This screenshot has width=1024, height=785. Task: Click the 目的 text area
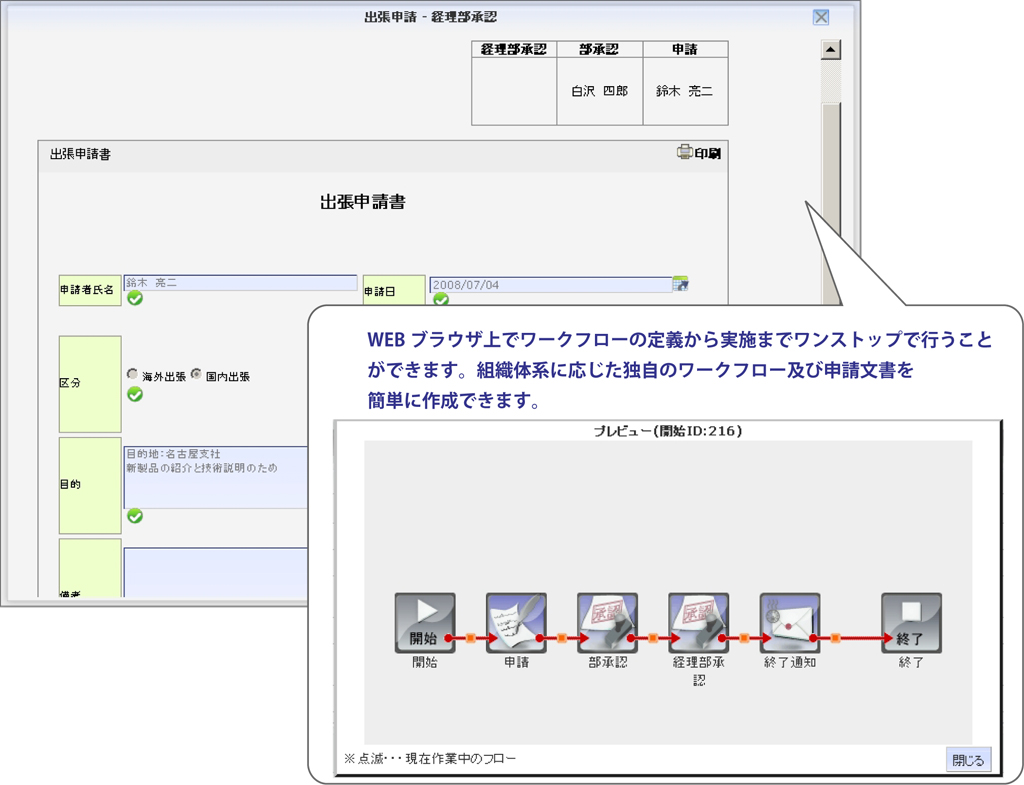(216, 477)
